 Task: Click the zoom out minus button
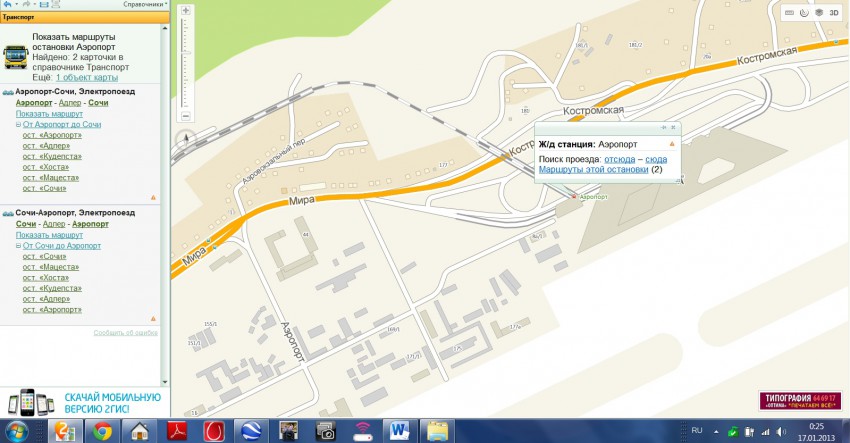point(187,115)
